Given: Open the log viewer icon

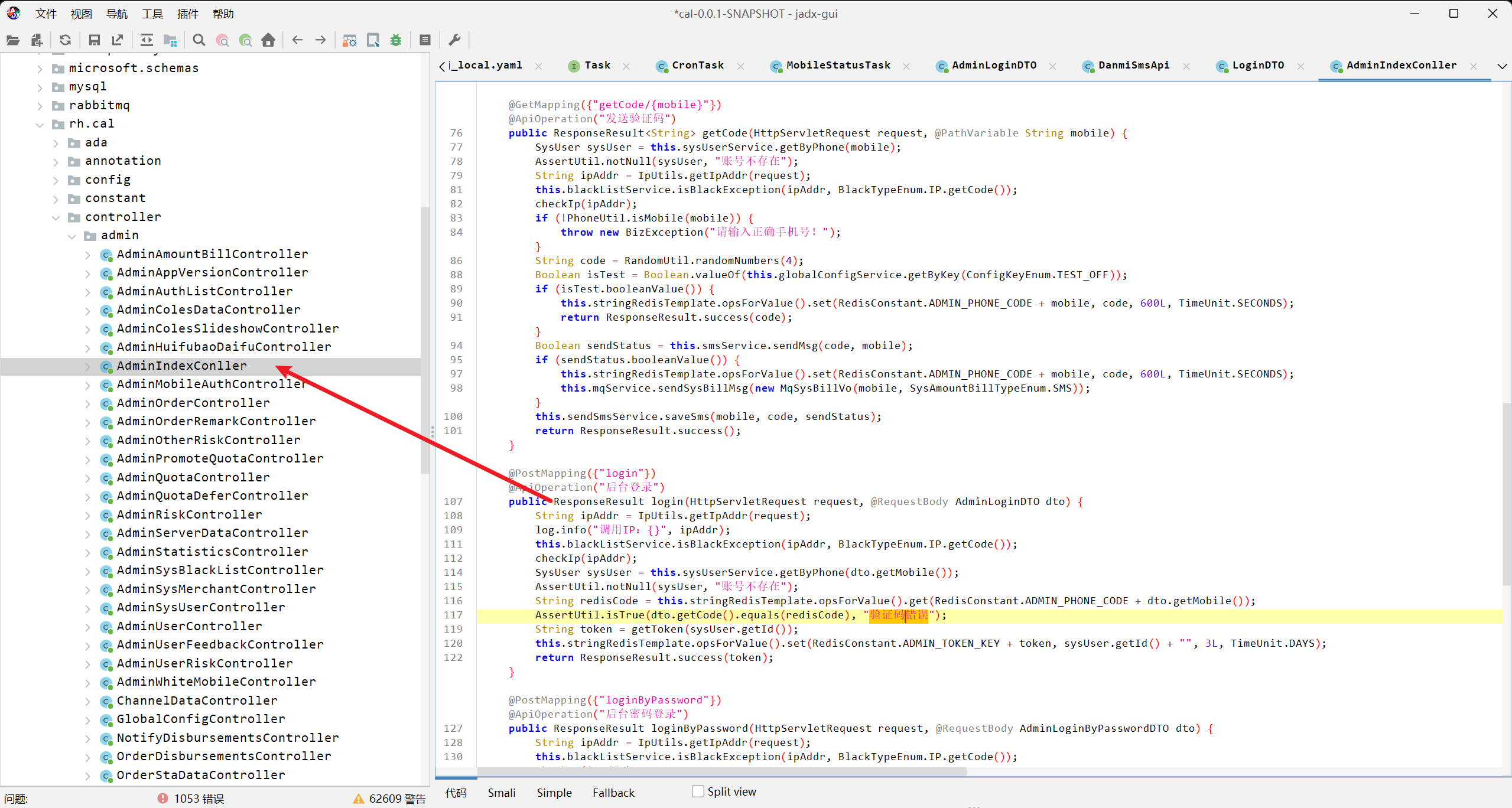Looking at the screenshot, I should click(x=425, y=40).
